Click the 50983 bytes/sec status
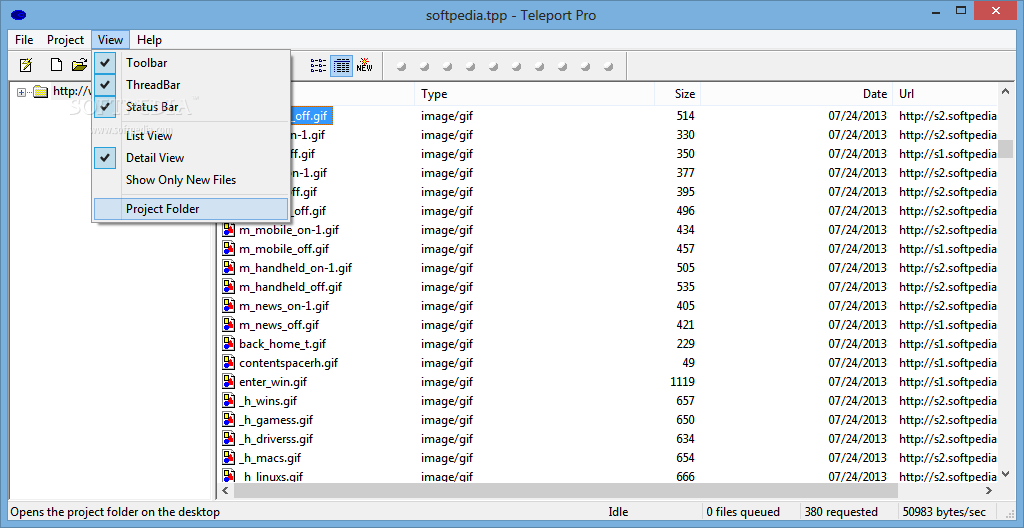The height and width of the screenshot is (528, 1024). click(943, 512)
